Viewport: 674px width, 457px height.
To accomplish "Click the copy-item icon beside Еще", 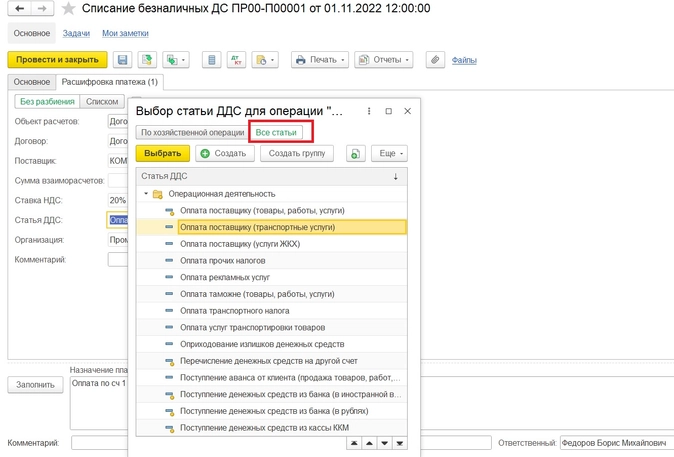I will point(355,154).
